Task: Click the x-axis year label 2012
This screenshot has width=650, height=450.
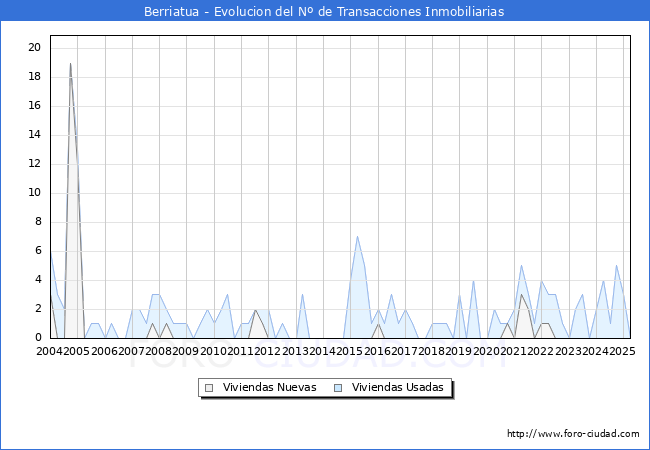Action: tap(268, 351)
